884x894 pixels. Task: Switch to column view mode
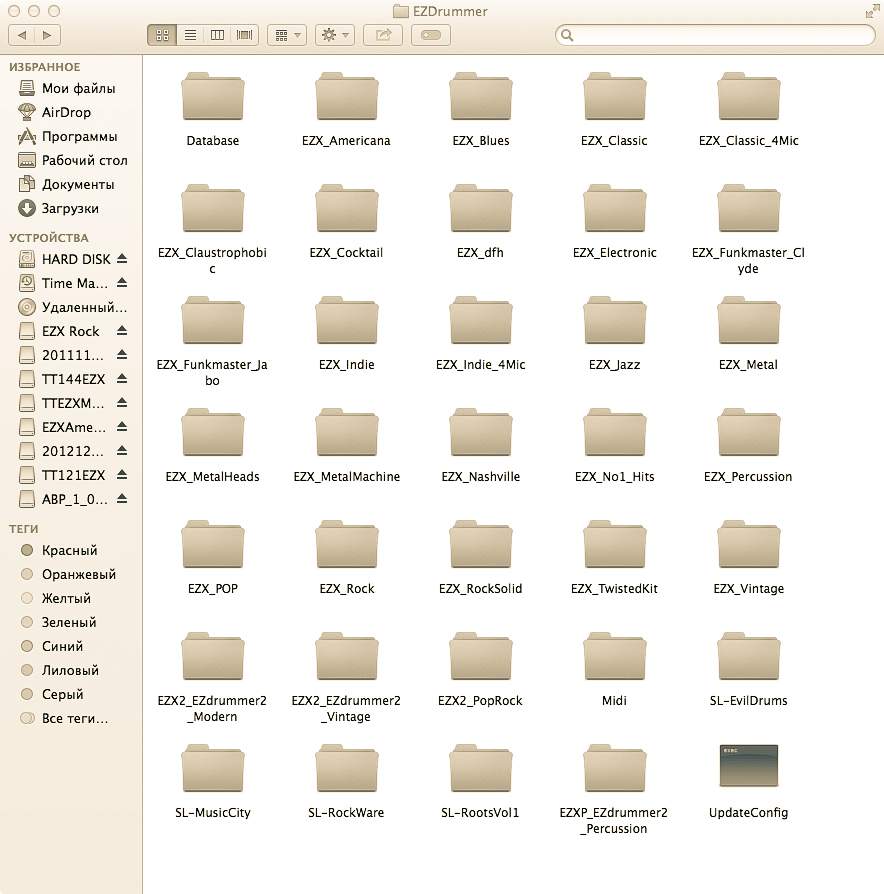[x=217, y=35]
